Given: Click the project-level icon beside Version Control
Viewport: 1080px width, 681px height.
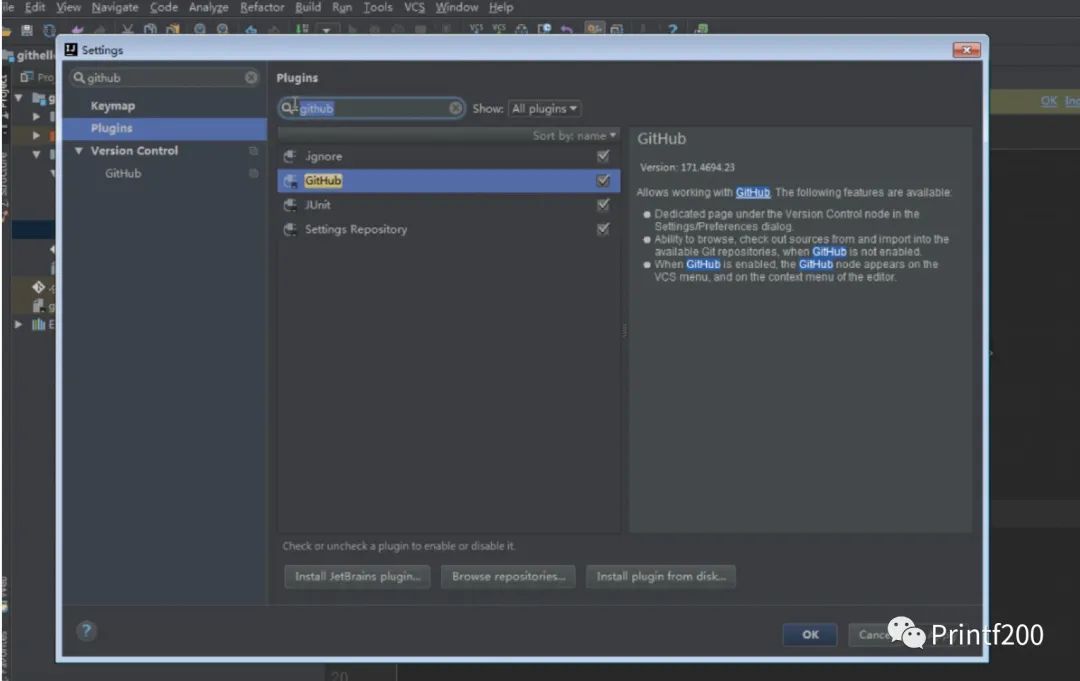Looking at the screenshot, I should (x=253, y=151).
